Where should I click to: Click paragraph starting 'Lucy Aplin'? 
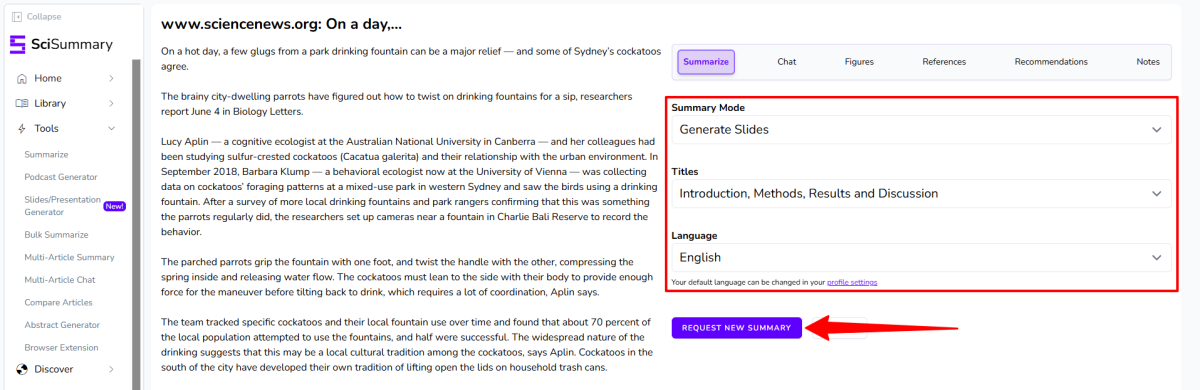[x=409, y=186]
